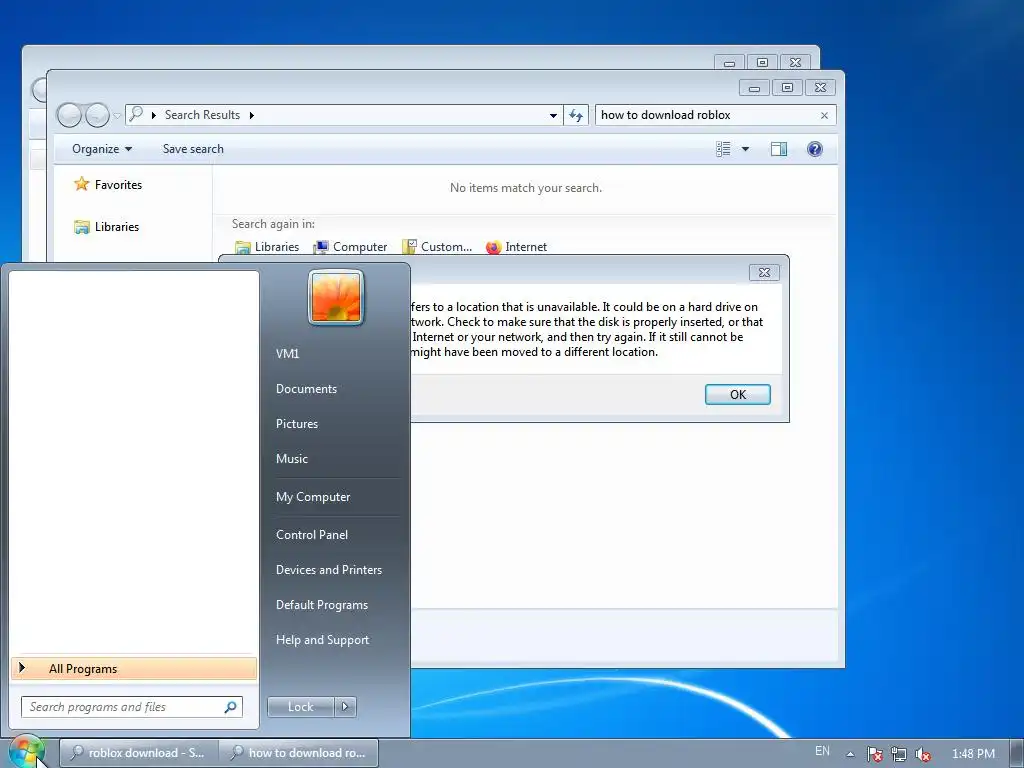Viewport: 1024px width, 768px height.
Task: Open Pictures from the Start menu
Action: (297, 424)
